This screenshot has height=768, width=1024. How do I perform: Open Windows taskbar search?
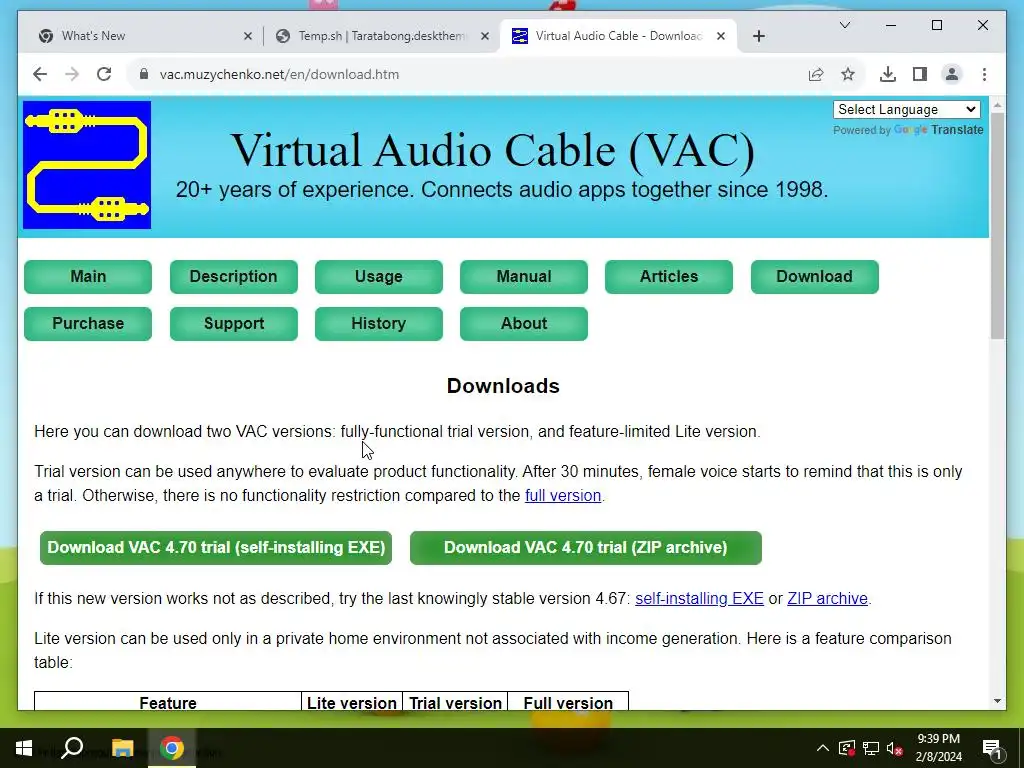(x=72, y=748)
